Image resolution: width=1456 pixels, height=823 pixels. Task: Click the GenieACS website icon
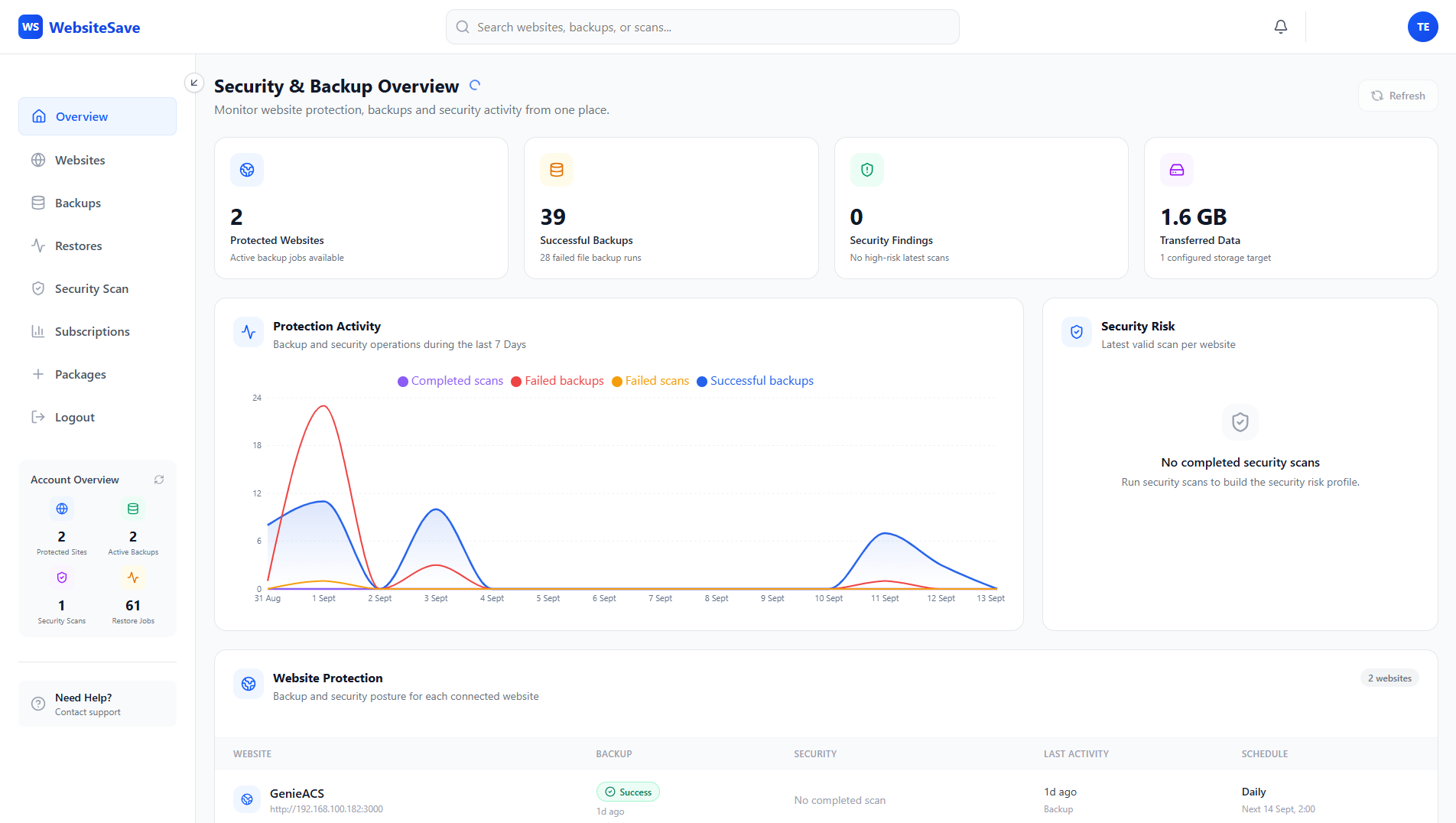pyautogui.click(x=247, y=799)
